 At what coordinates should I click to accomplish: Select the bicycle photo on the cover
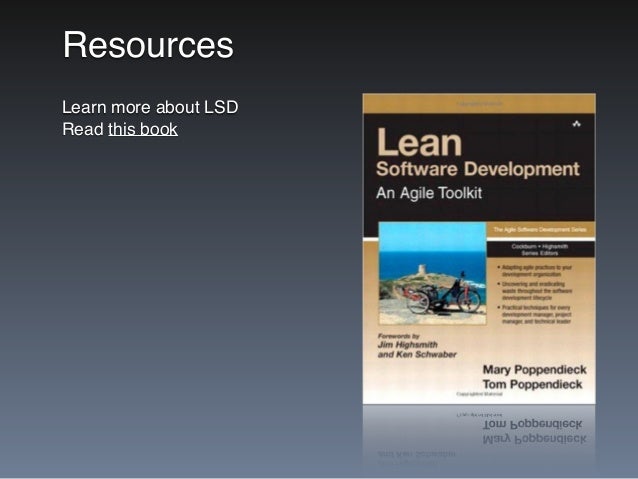[x=433, y=273]
